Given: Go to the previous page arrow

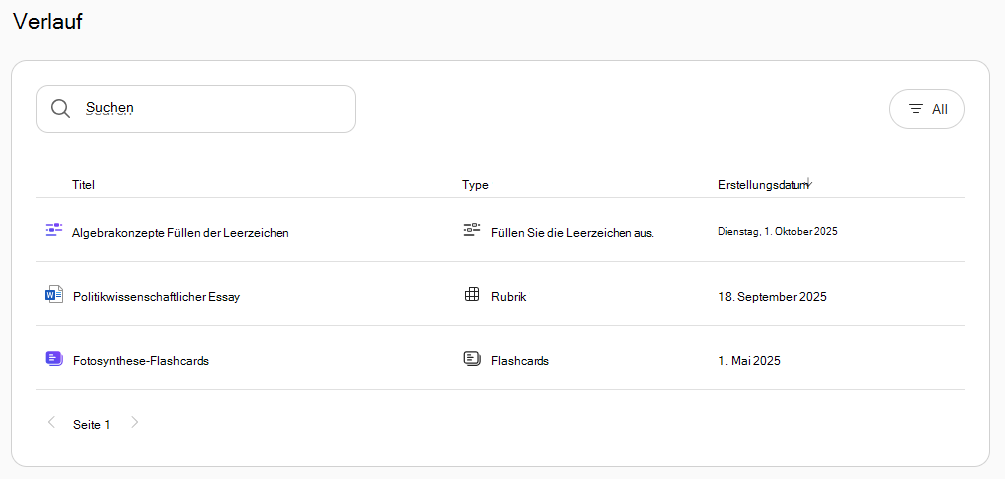Looking at the screenshot, I should coord(51,422).
